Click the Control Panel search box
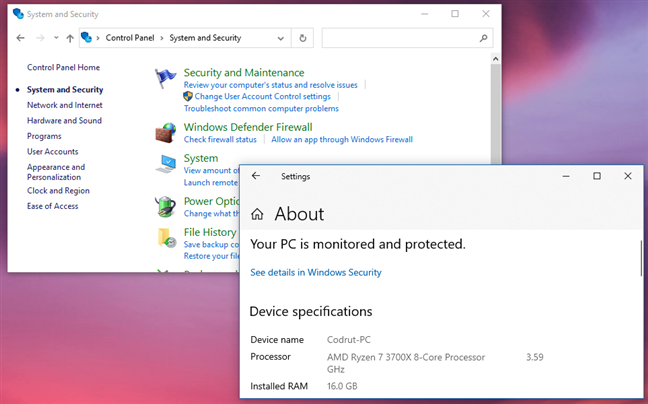 tap(407, 38)
